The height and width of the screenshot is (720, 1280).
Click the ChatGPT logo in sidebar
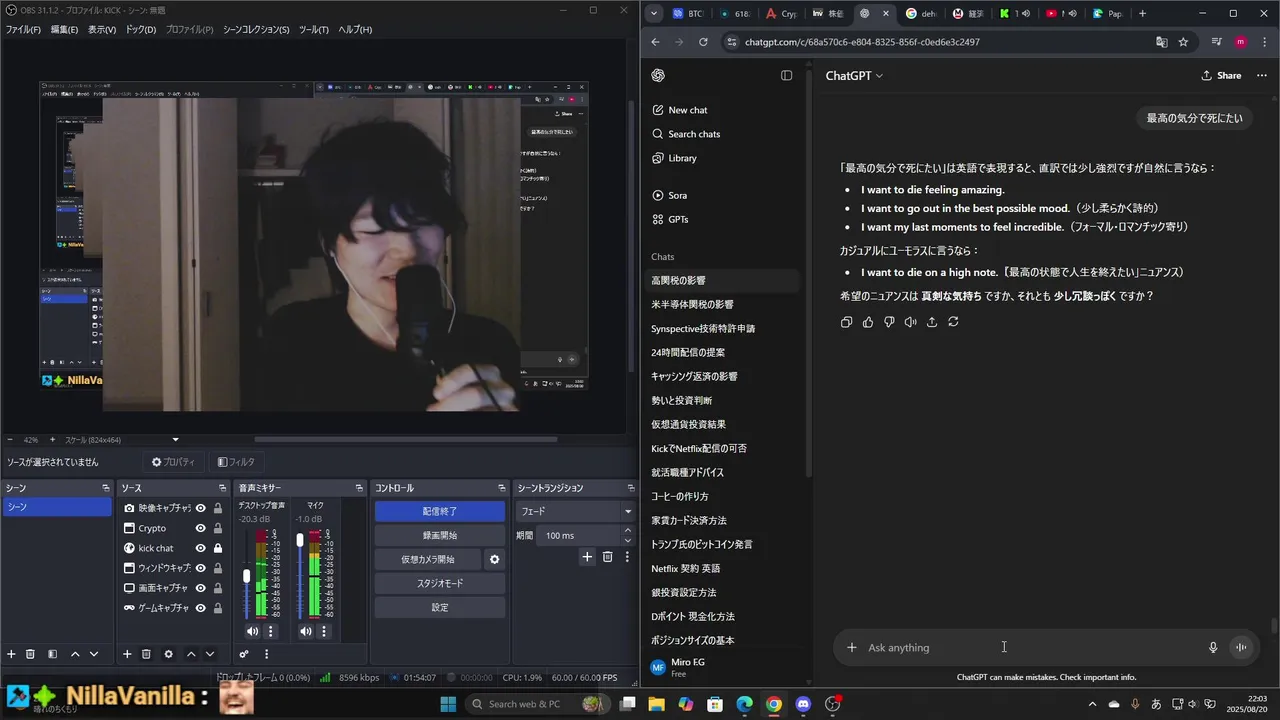(658, 76)
